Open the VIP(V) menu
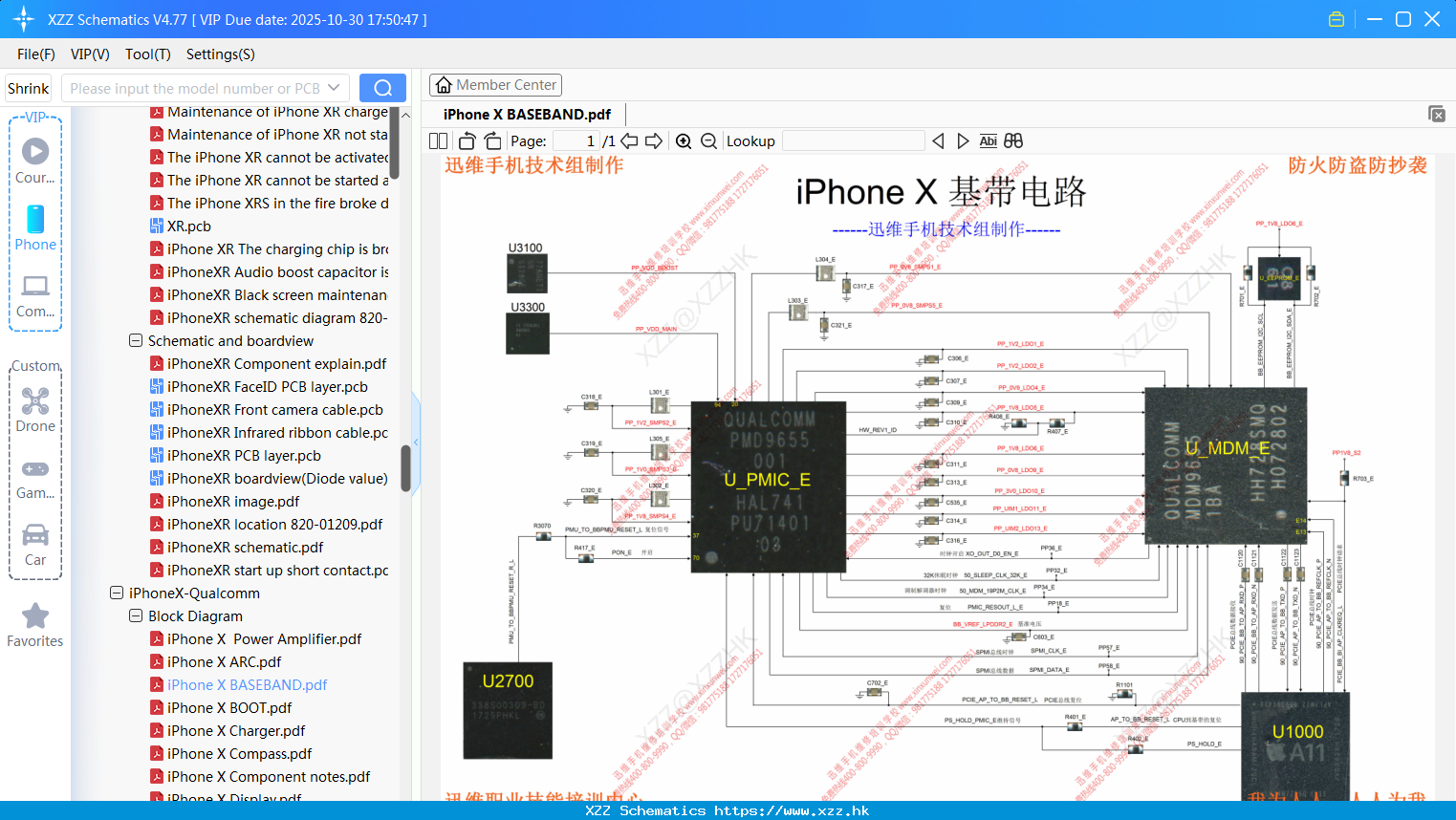 coord(90,54)
